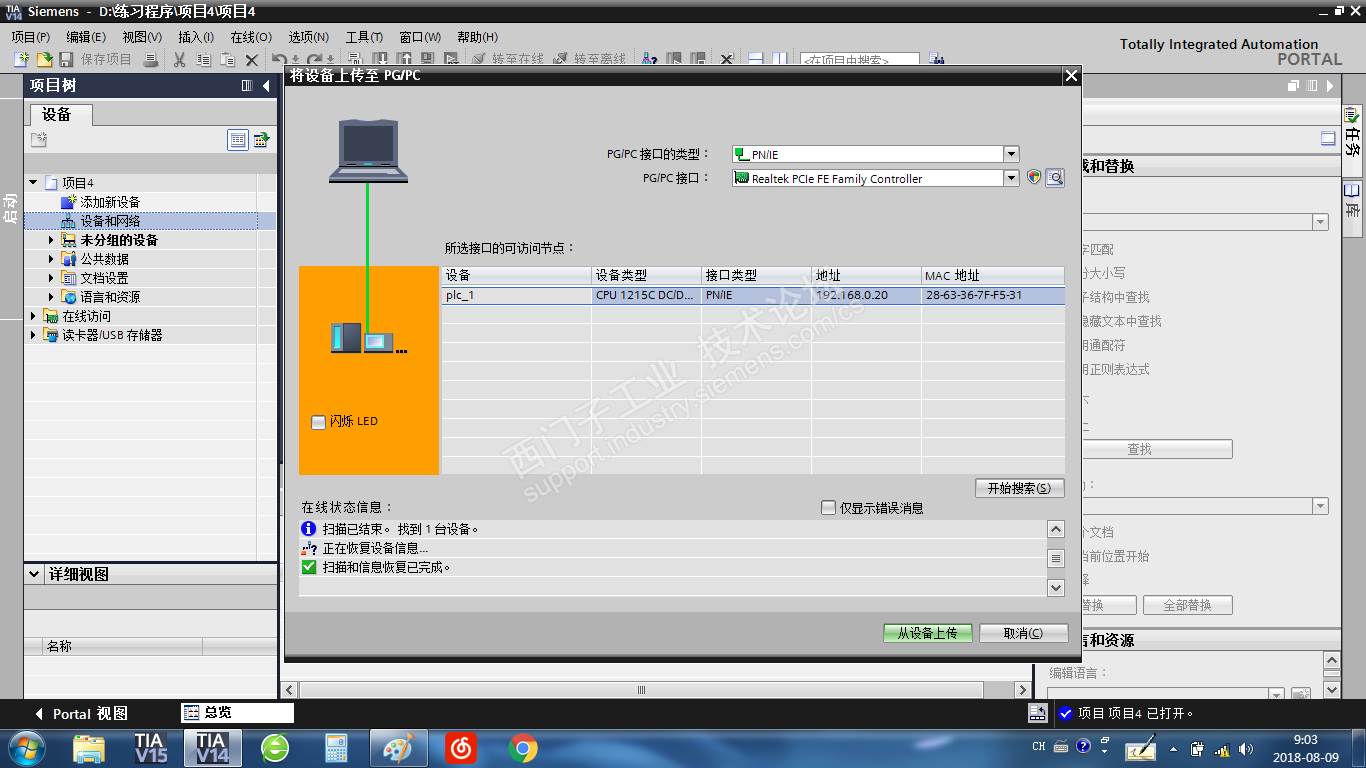
Task: Click the Delete X toolbar icon
Action: [252, 60]
